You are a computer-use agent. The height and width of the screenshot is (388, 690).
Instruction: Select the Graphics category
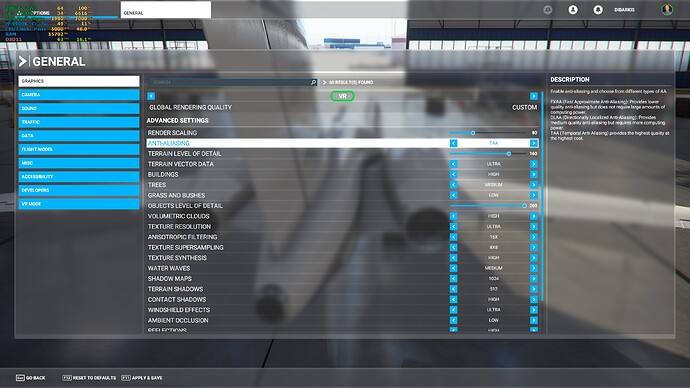pos(79,81)
